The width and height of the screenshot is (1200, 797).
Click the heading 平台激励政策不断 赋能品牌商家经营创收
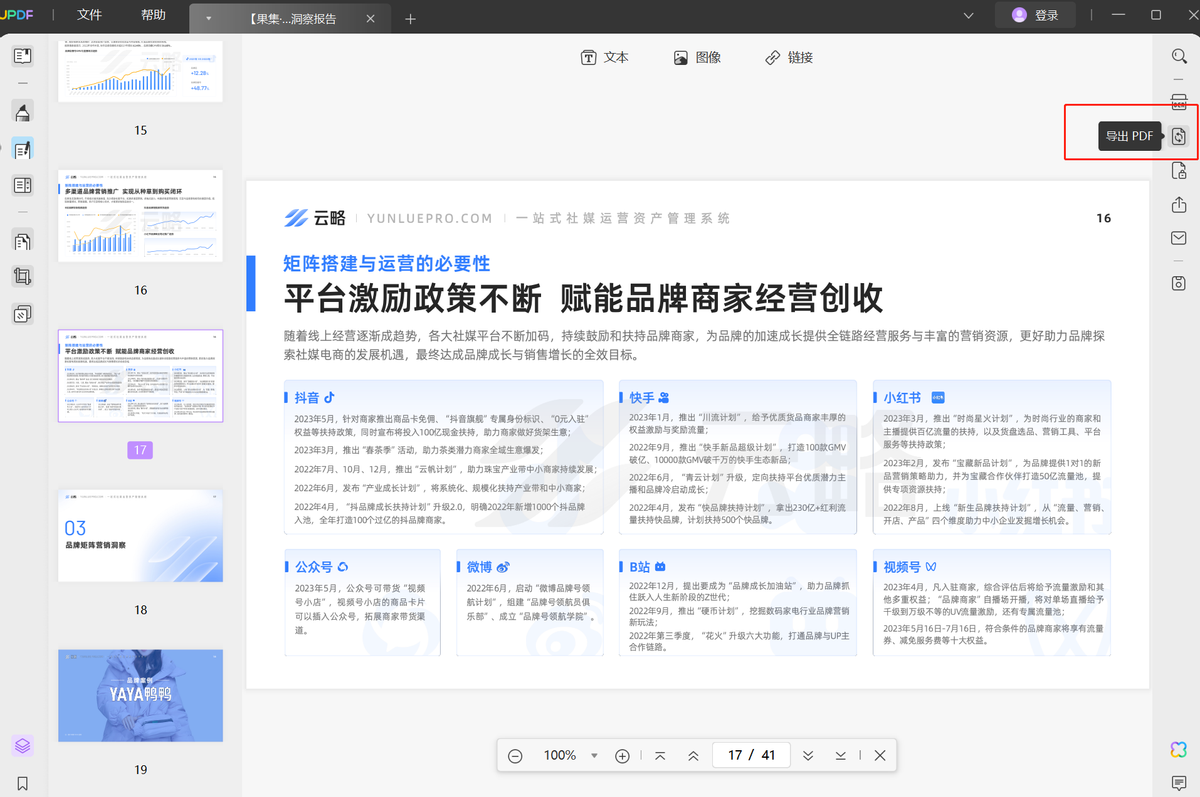tap(583, 298)
